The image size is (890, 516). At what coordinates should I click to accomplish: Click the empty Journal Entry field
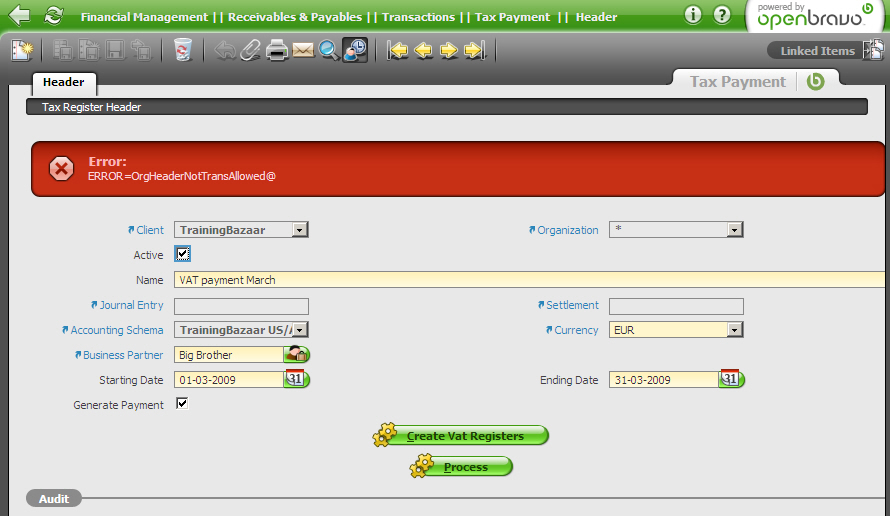[241, 307]
